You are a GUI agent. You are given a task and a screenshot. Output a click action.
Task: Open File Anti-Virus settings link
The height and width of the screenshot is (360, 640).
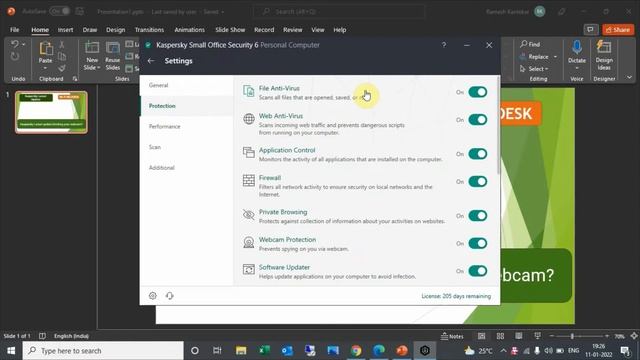[279, 88]
